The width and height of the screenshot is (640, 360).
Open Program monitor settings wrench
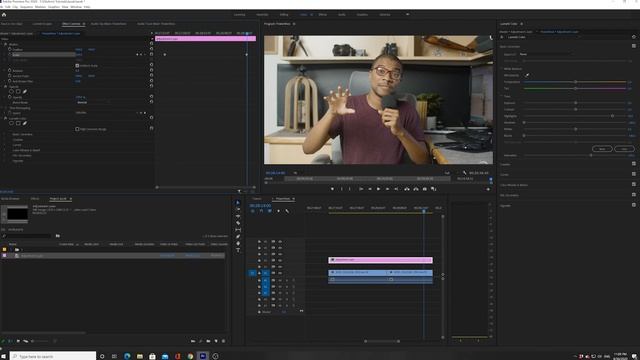point(464,173)
